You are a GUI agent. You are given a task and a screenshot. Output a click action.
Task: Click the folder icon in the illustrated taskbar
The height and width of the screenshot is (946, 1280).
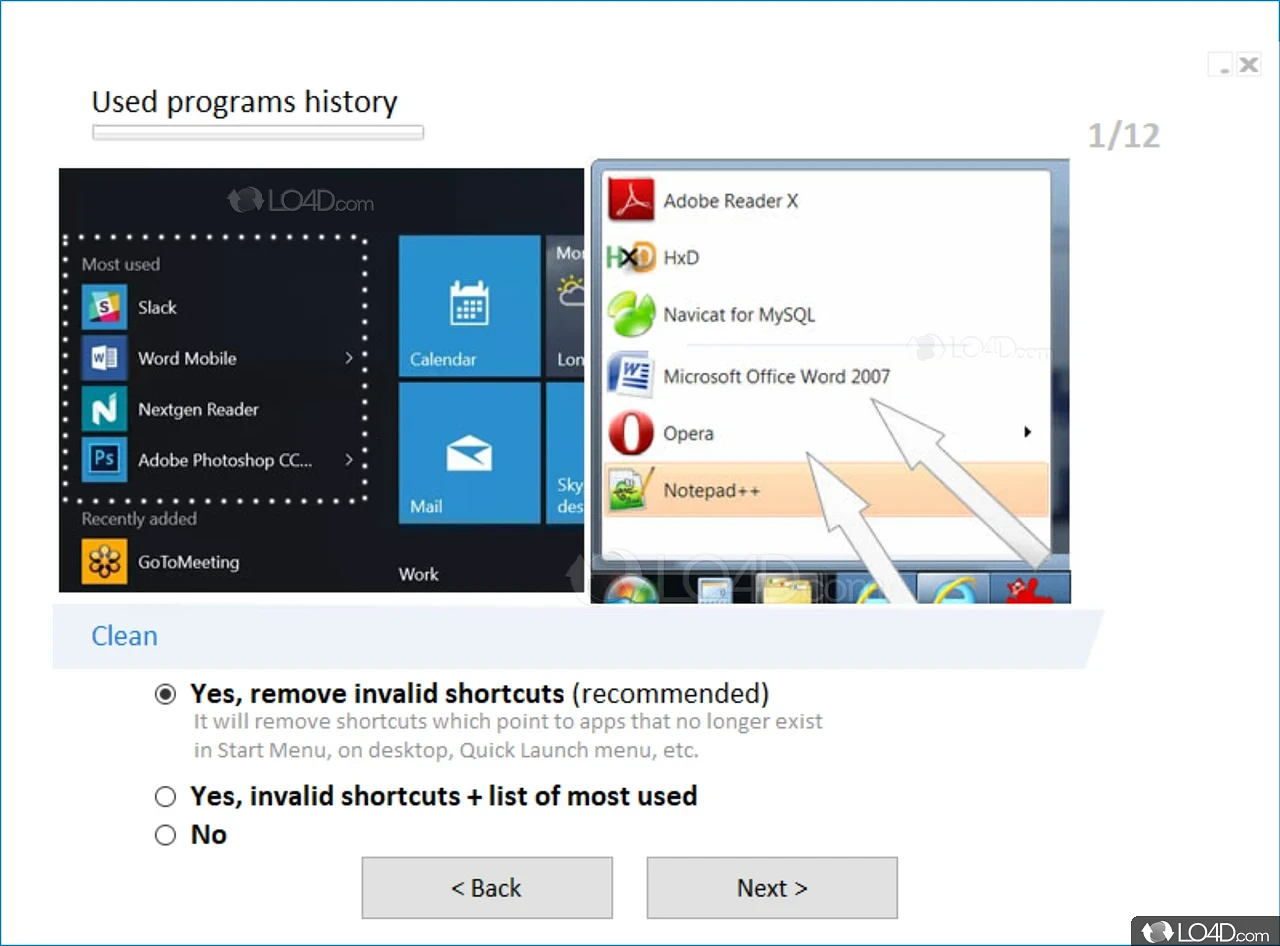click(x=786, y=588)
